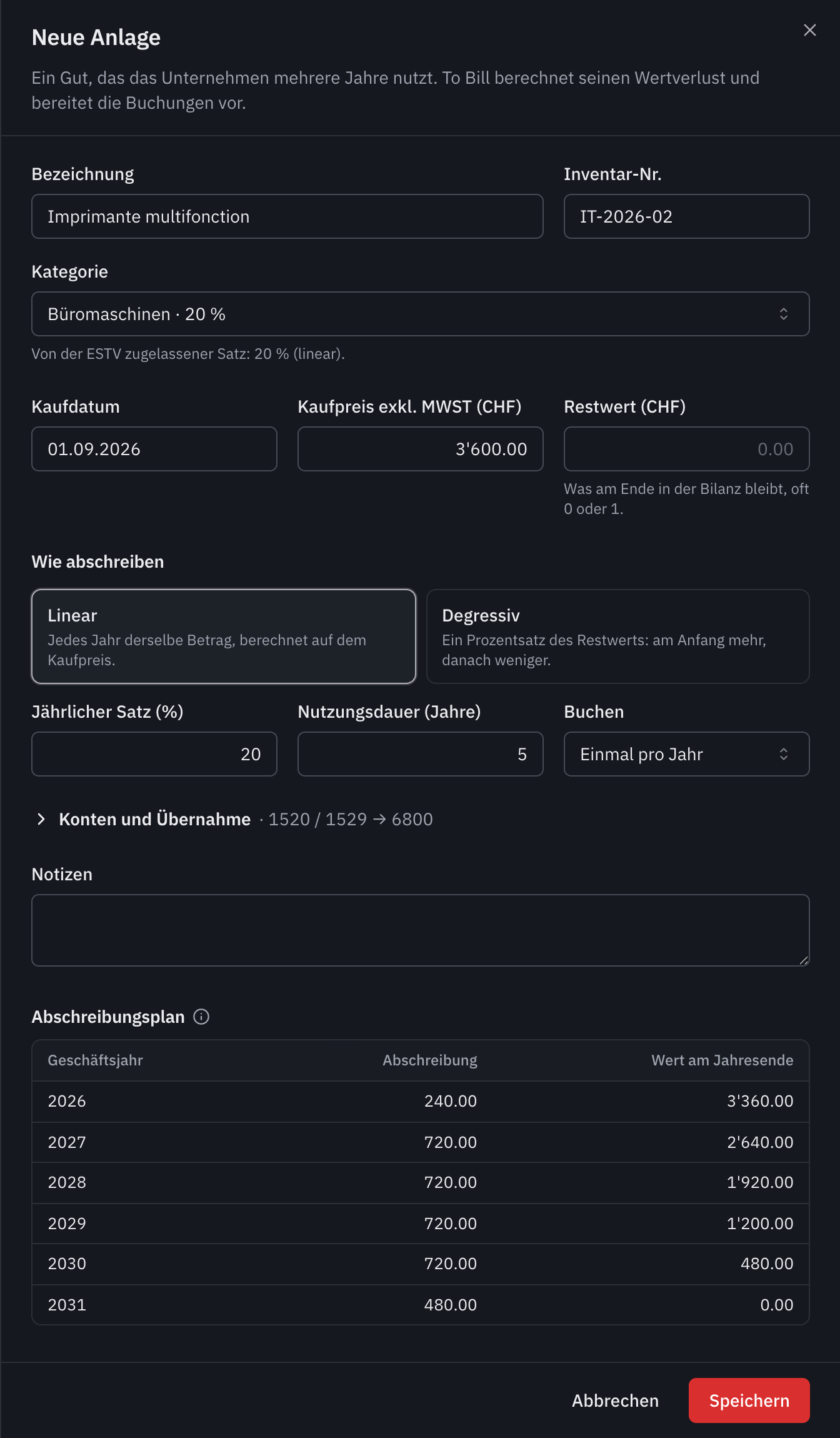The width and height of the screenshot is (840, 1438).
Task: Click the 1'200.00 year-end value
Action: pyautogui.click(x=760, y=1224)
